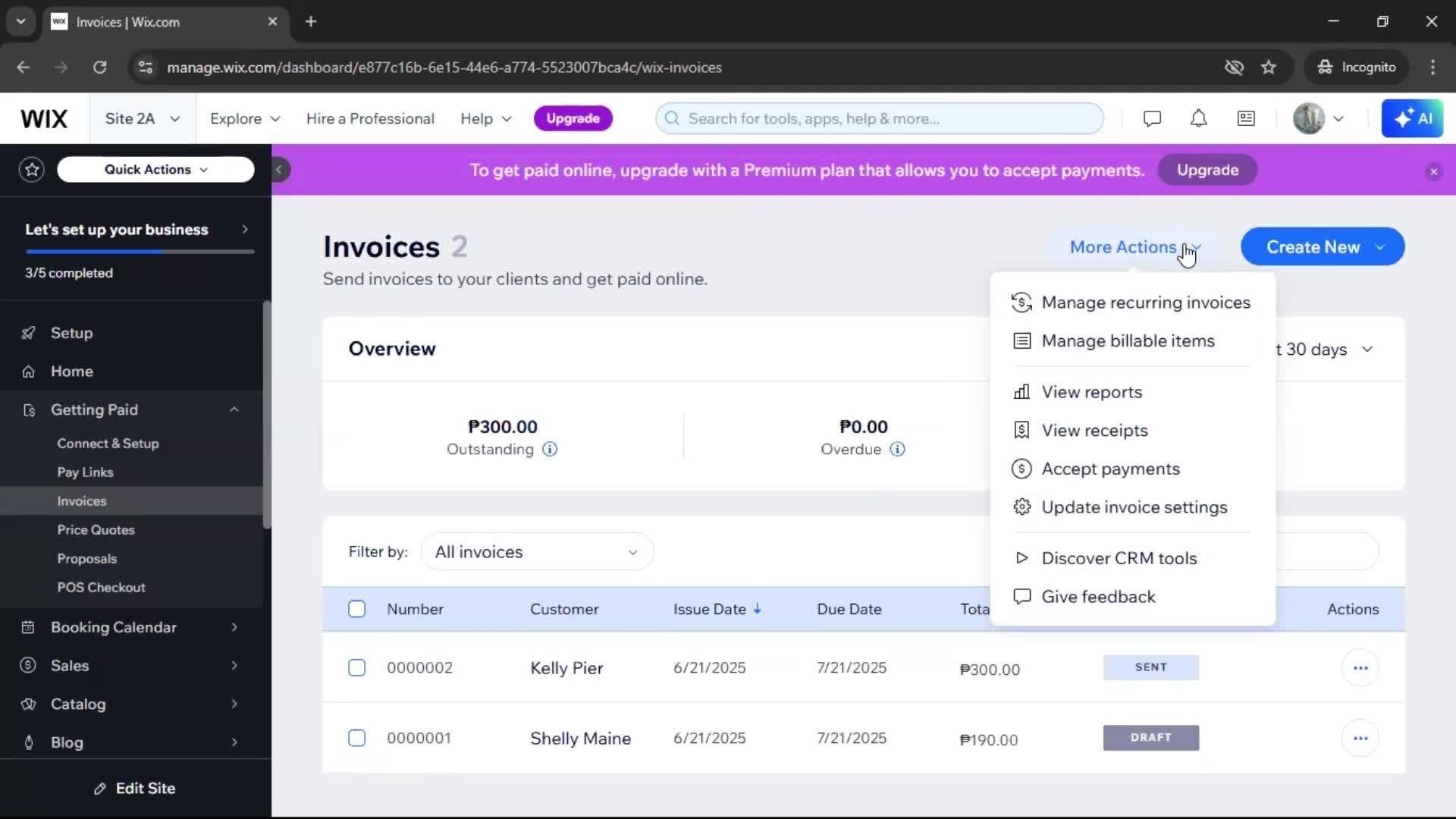The width and height of the screenshot is (1456, 819).
Task: Toggle the More Actions dropdown
Action: (x=1135, y=247)
